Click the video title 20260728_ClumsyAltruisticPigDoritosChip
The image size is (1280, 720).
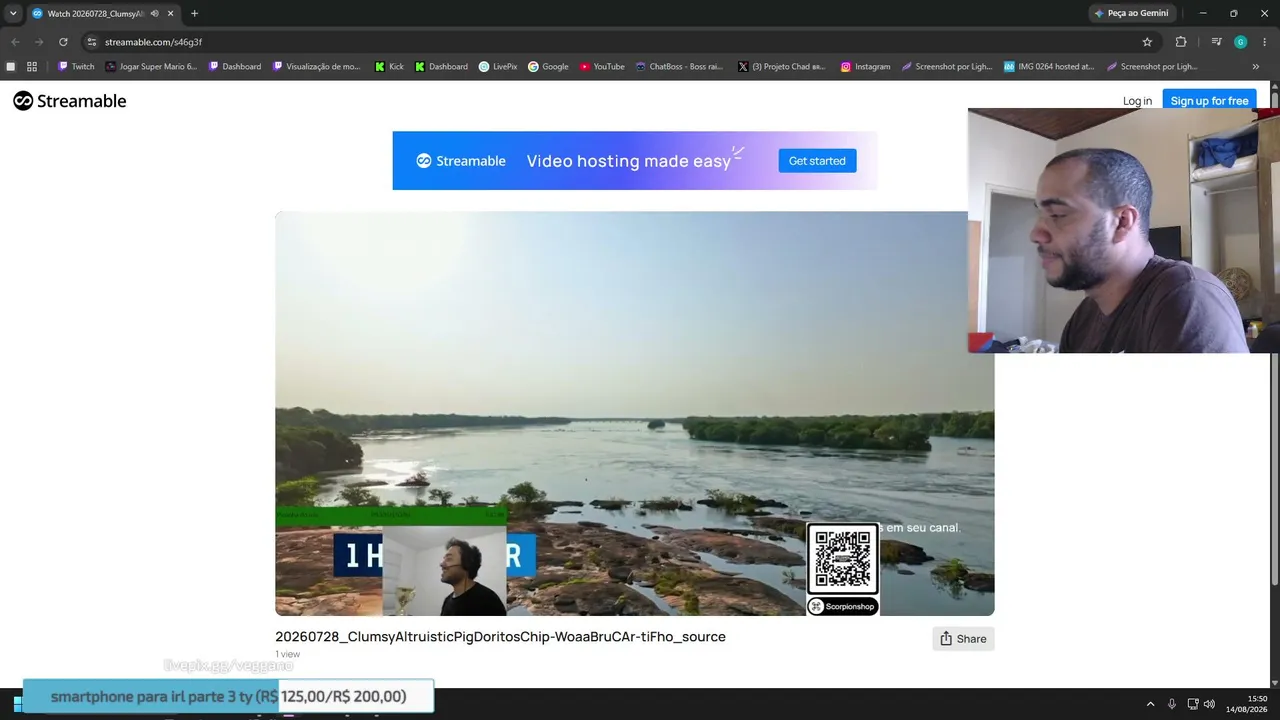click(x=500, y=637)
